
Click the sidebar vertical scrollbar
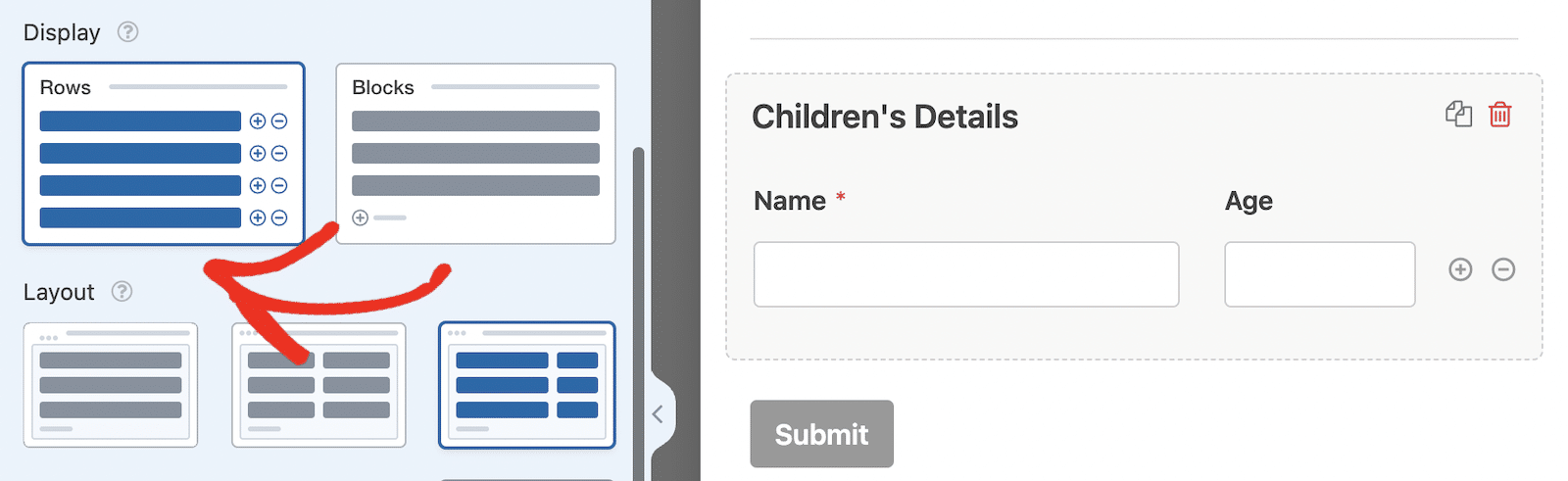639,313
